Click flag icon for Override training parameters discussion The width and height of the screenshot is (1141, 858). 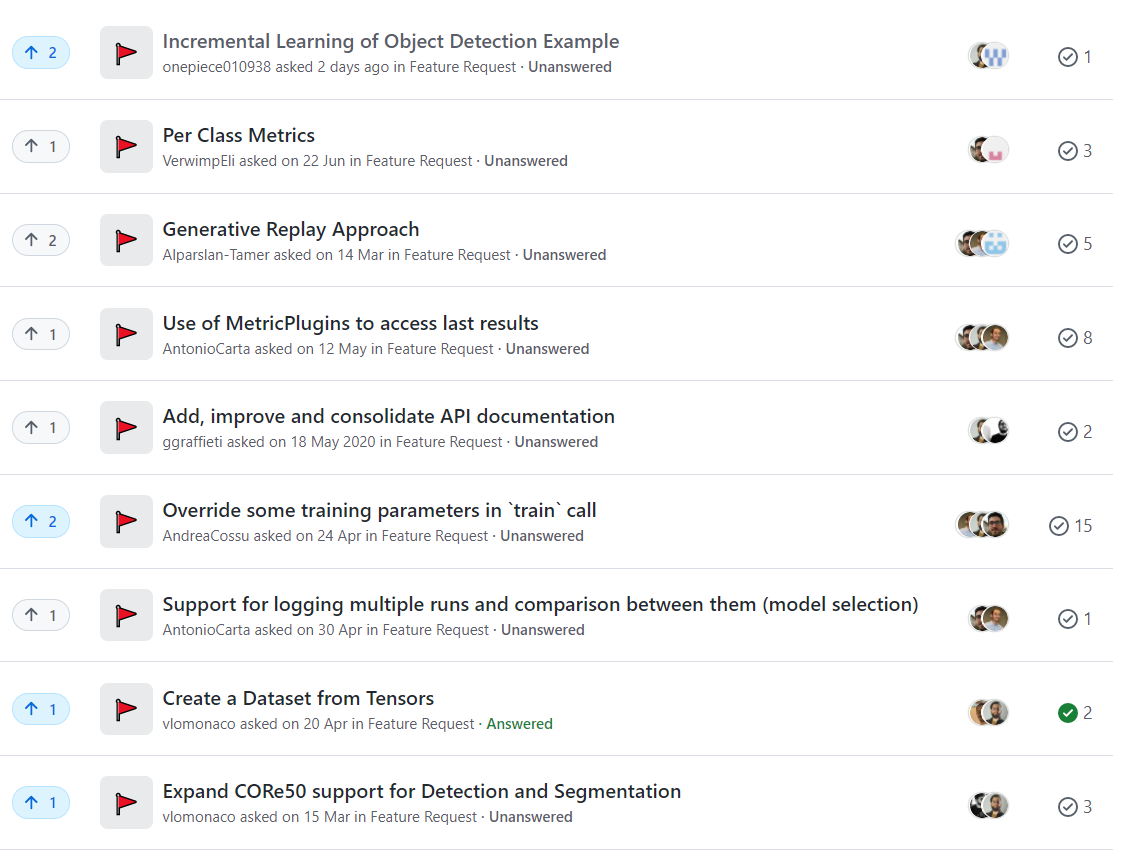tap(126, 521)
